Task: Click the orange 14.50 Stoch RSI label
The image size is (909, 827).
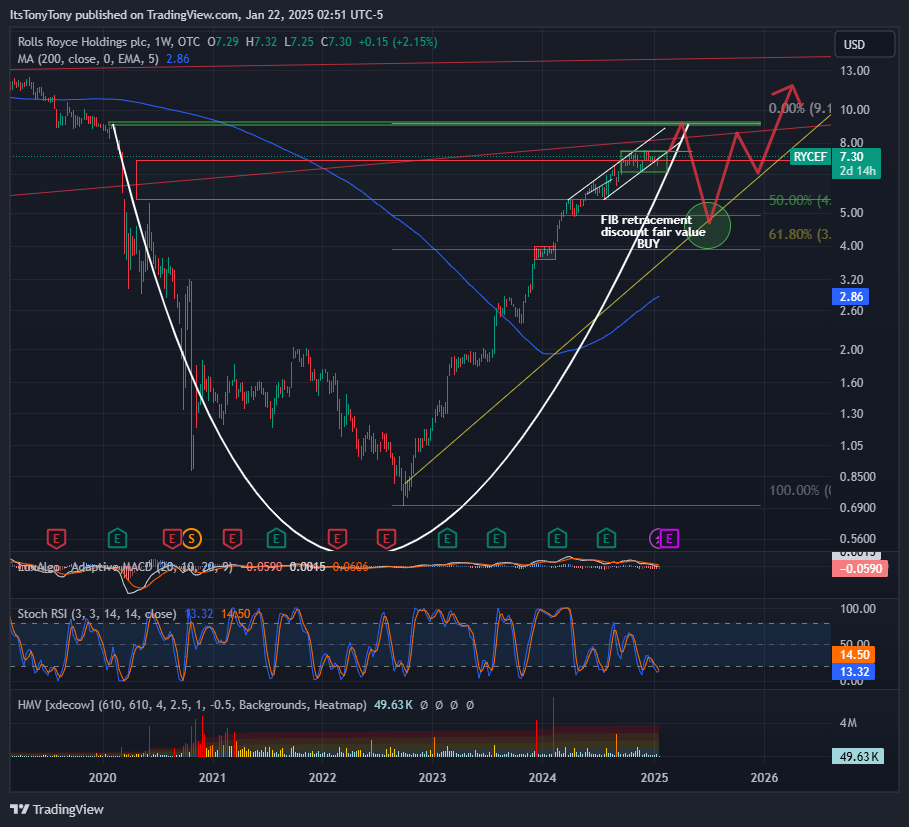Action: pos(854,655)
